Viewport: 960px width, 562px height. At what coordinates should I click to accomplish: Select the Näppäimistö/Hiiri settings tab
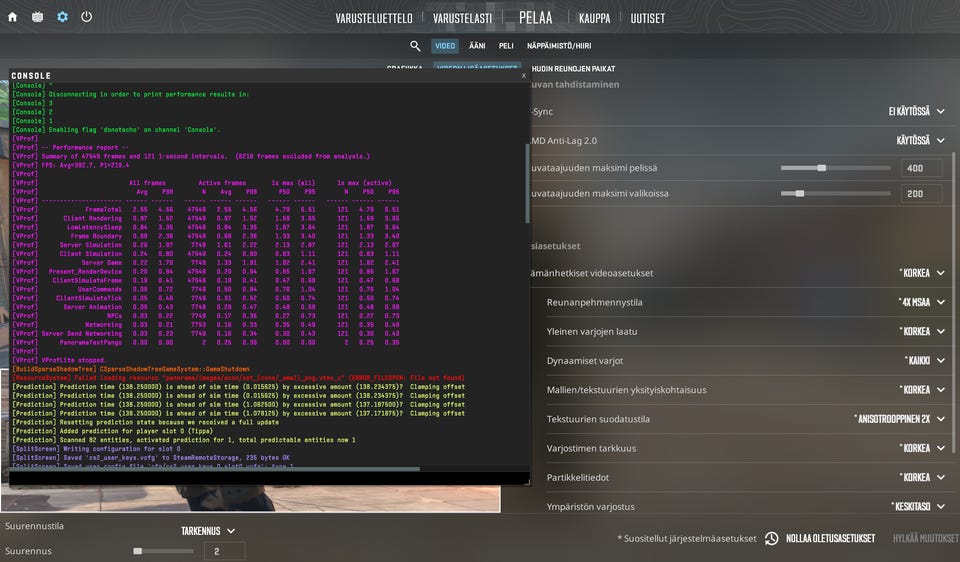559,46
